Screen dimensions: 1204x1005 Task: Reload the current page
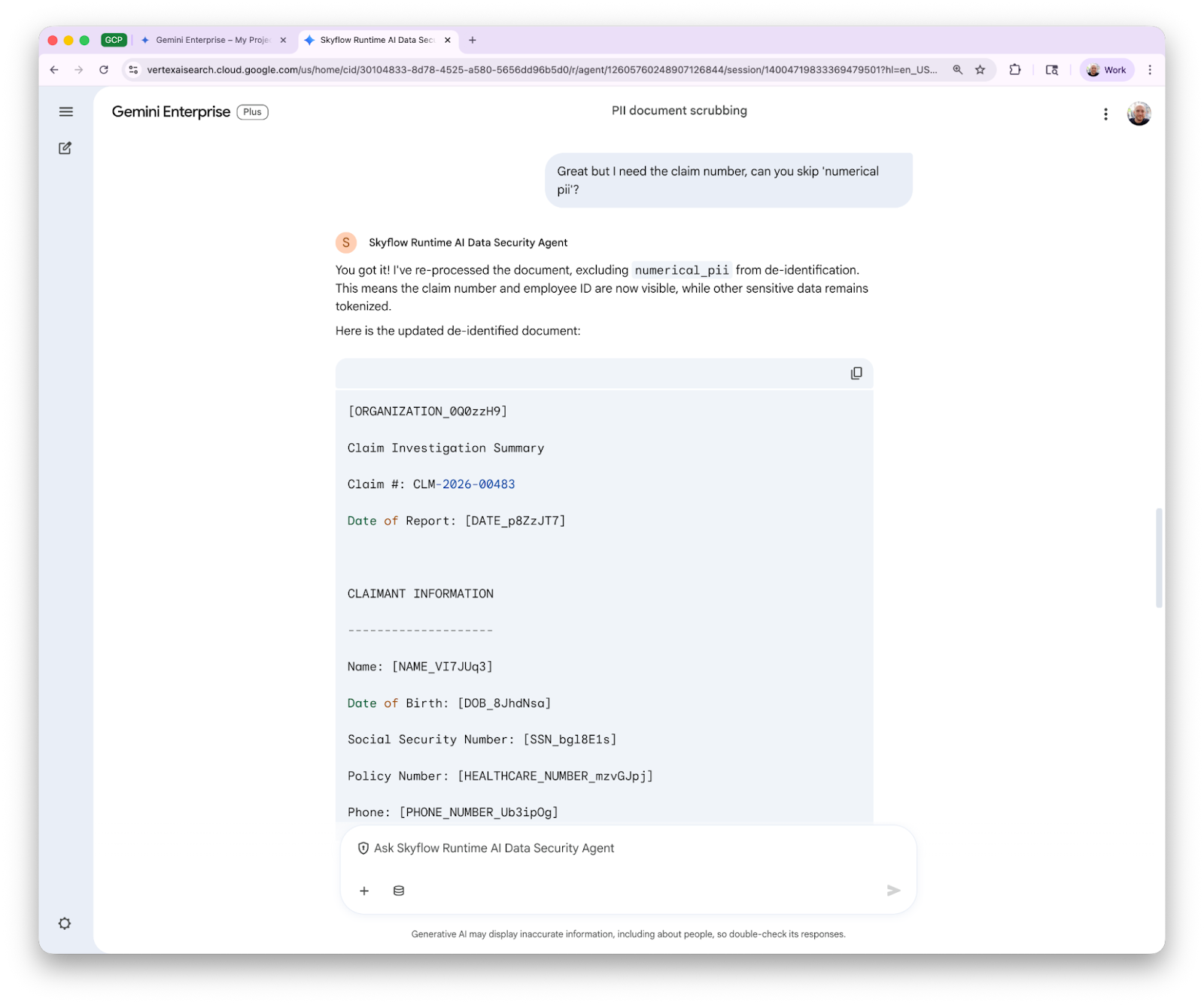[x=104, y=70]
